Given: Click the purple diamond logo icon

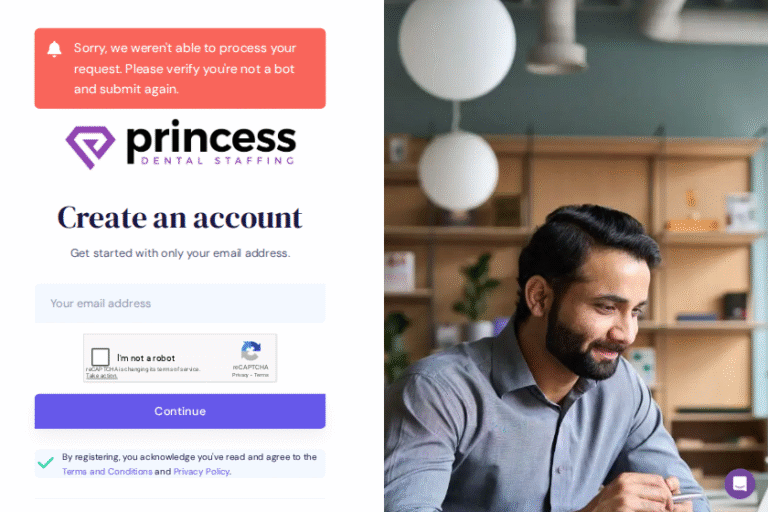Looking at the screenshot, I should pyautogui.click(x=91, y=147).
